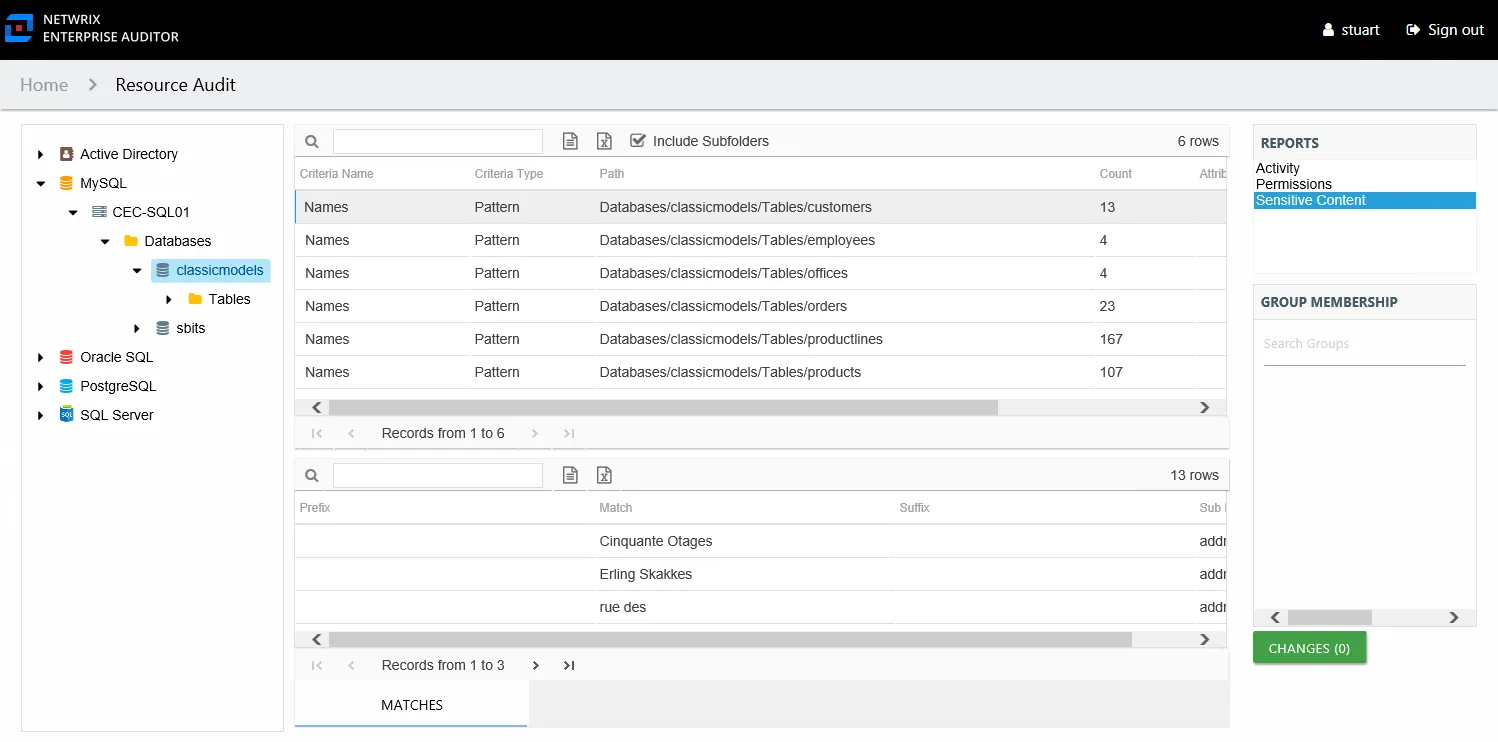This screenshot has height=742, width=1498.
Task: Click the Active Directory node icon
Action: tap(66, 154)
